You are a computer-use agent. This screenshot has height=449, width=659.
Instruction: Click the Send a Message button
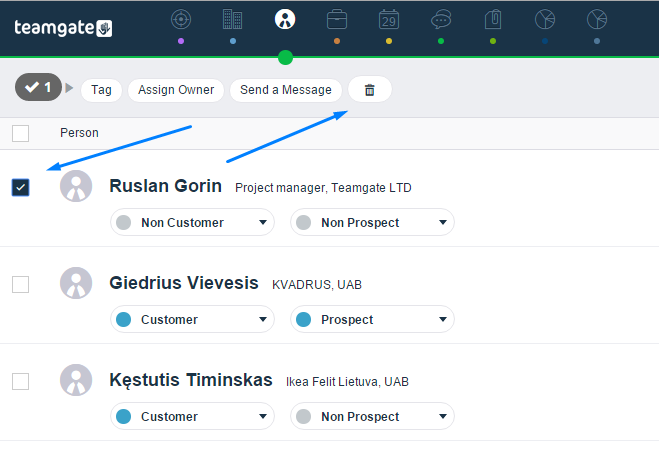coord(286,90)
